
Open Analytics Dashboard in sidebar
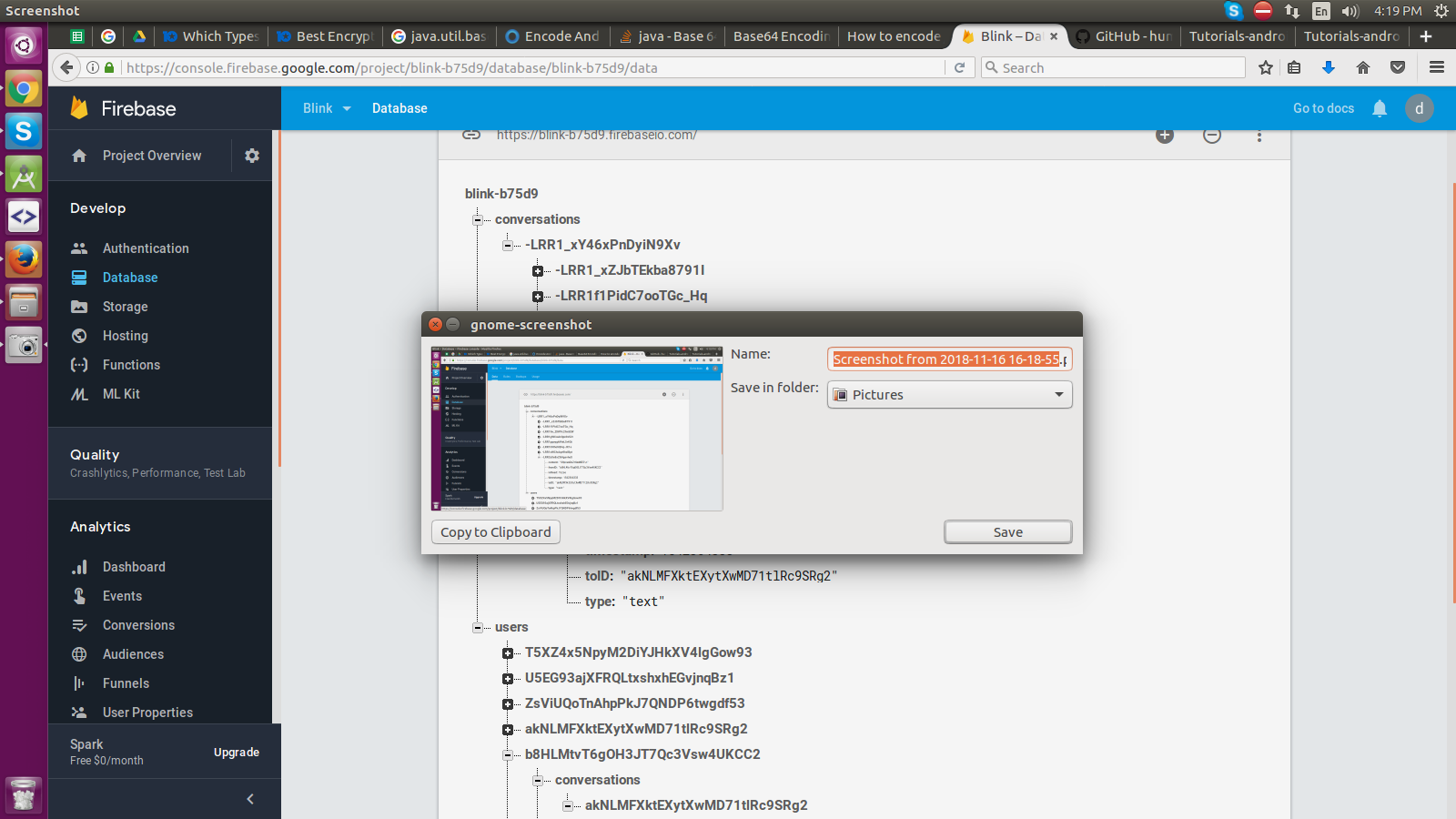pos(134,567)
